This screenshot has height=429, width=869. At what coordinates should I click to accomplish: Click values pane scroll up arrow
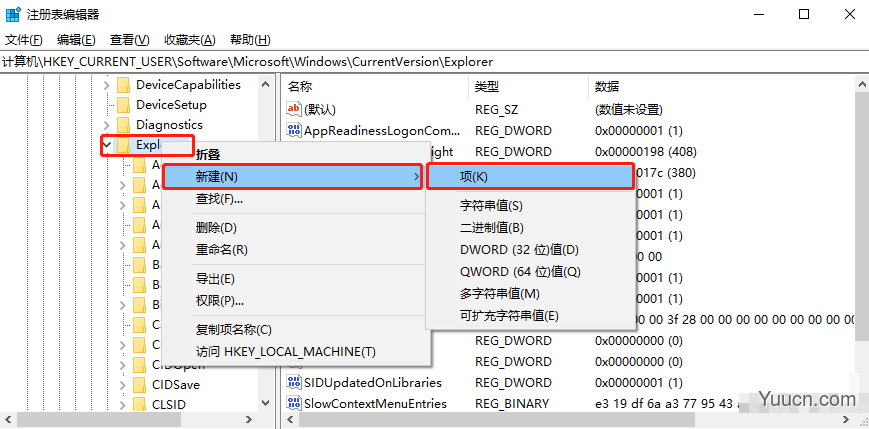pyautogui.click(x=862, y=84)
